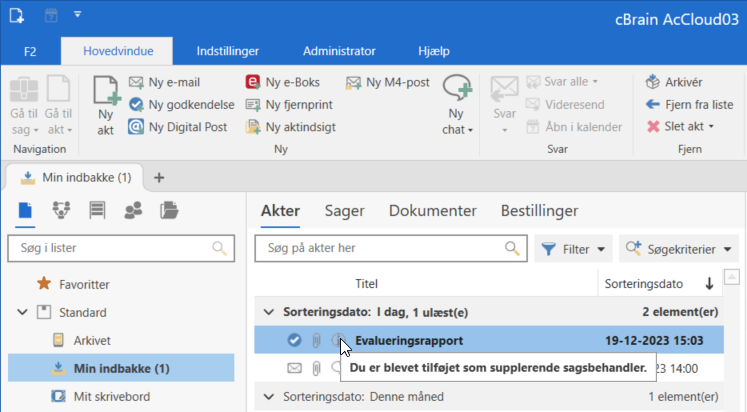Collapse the 'I dag' sorting group

[266, 312]
